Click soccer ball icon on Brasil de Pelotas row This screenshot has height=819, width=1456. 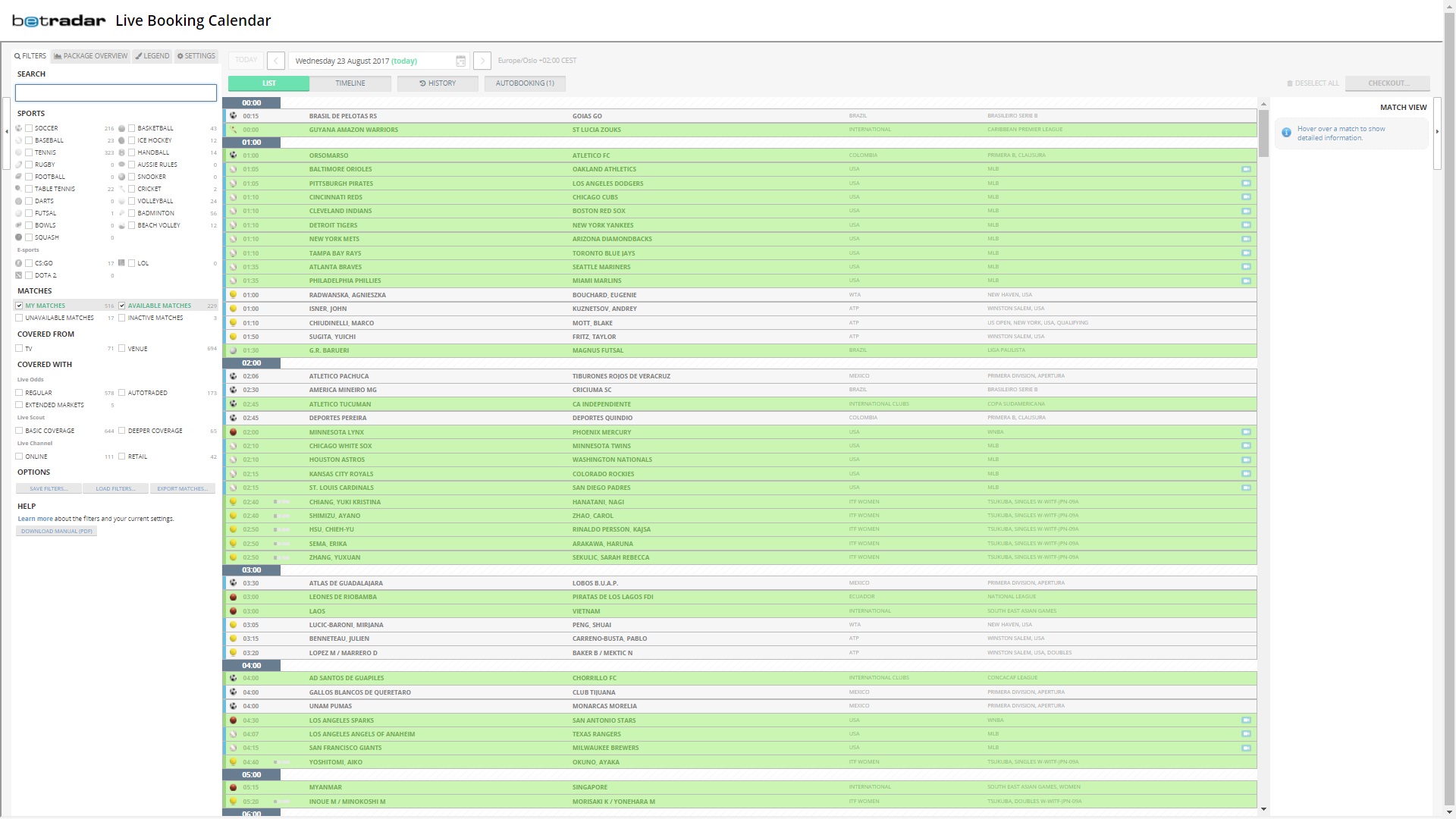(x=234, y=116)
